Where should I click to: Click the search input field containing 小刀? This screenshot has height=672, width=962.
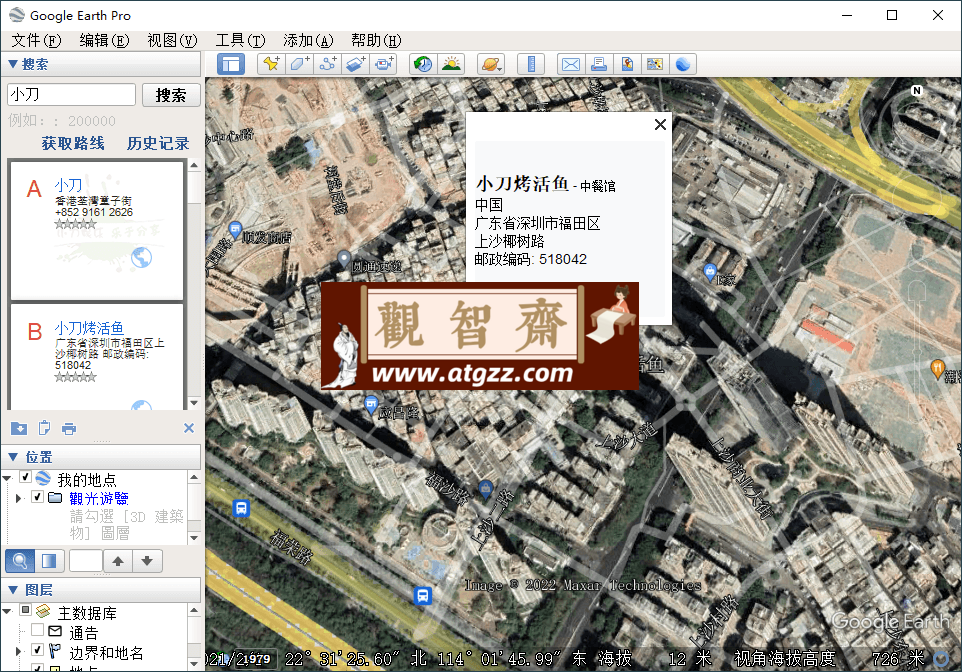71,95
